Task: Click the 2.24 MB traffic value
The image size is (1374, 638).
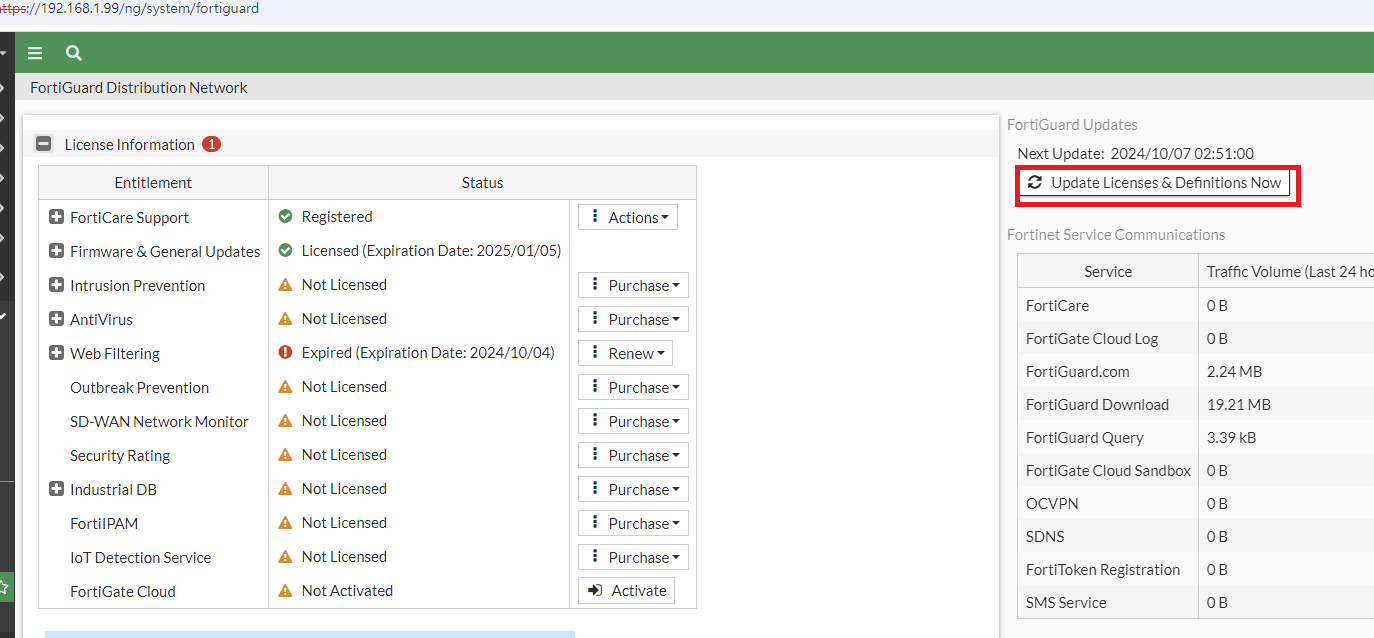Action: point(1234,371)
